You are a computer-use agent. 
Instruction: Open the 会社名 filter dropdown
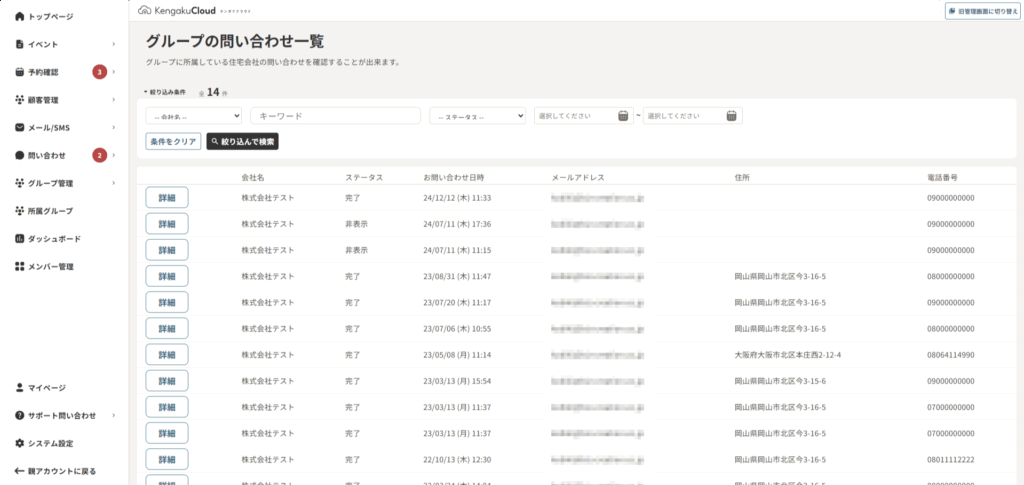click(x=193, y=116)
